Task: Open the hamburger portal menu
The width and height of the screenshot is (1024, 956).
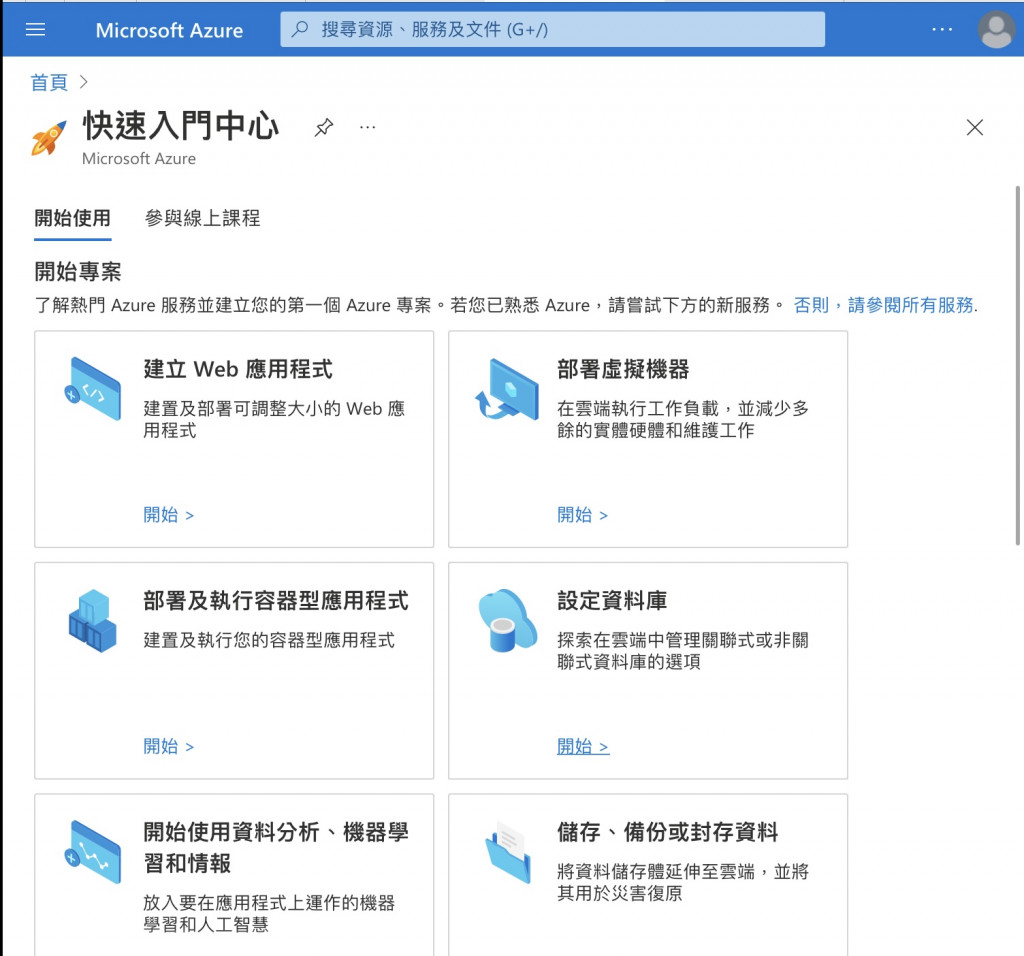Action: 35,29
